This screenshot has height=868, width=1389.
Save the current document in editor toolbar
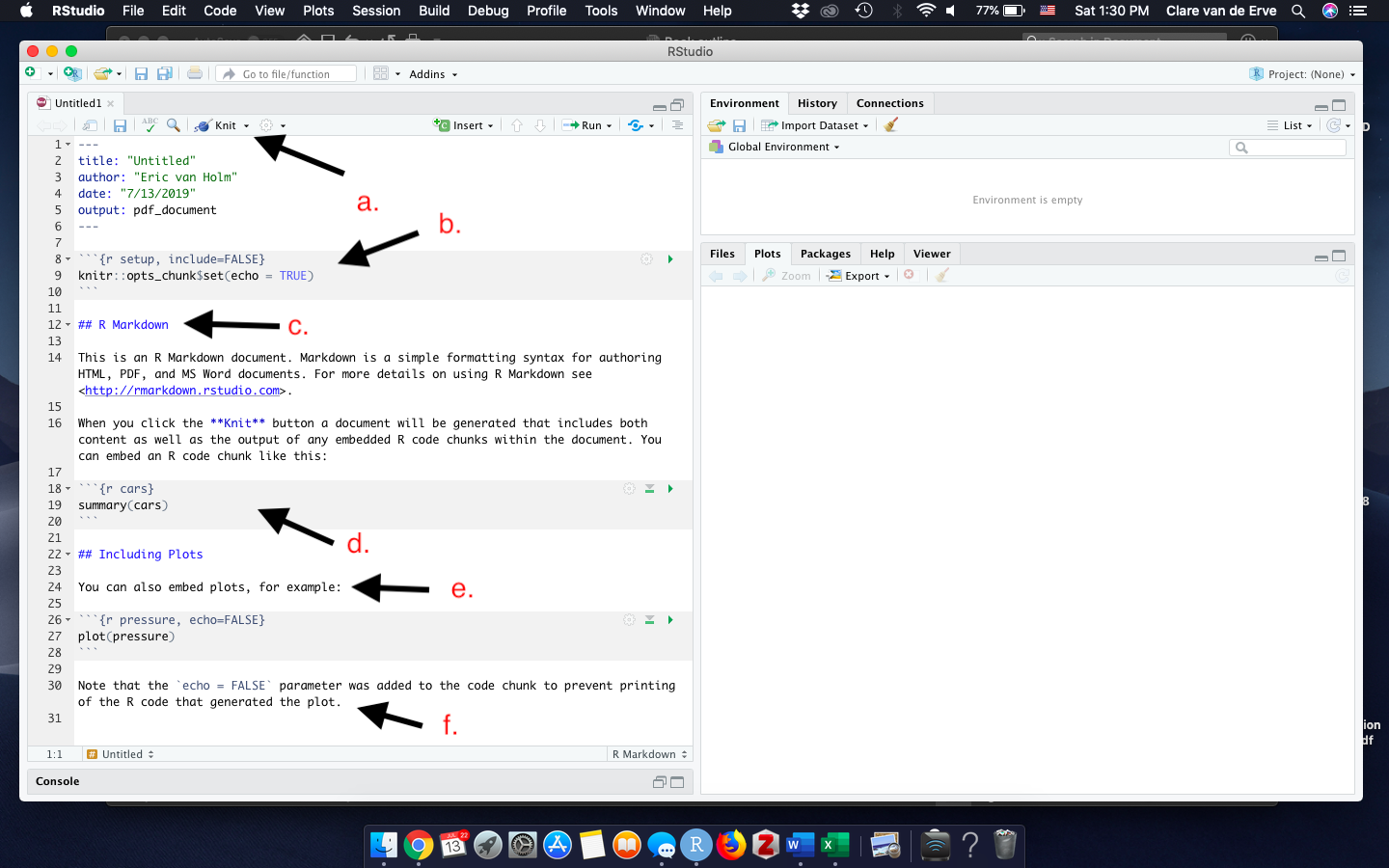(x=120, y=125)
